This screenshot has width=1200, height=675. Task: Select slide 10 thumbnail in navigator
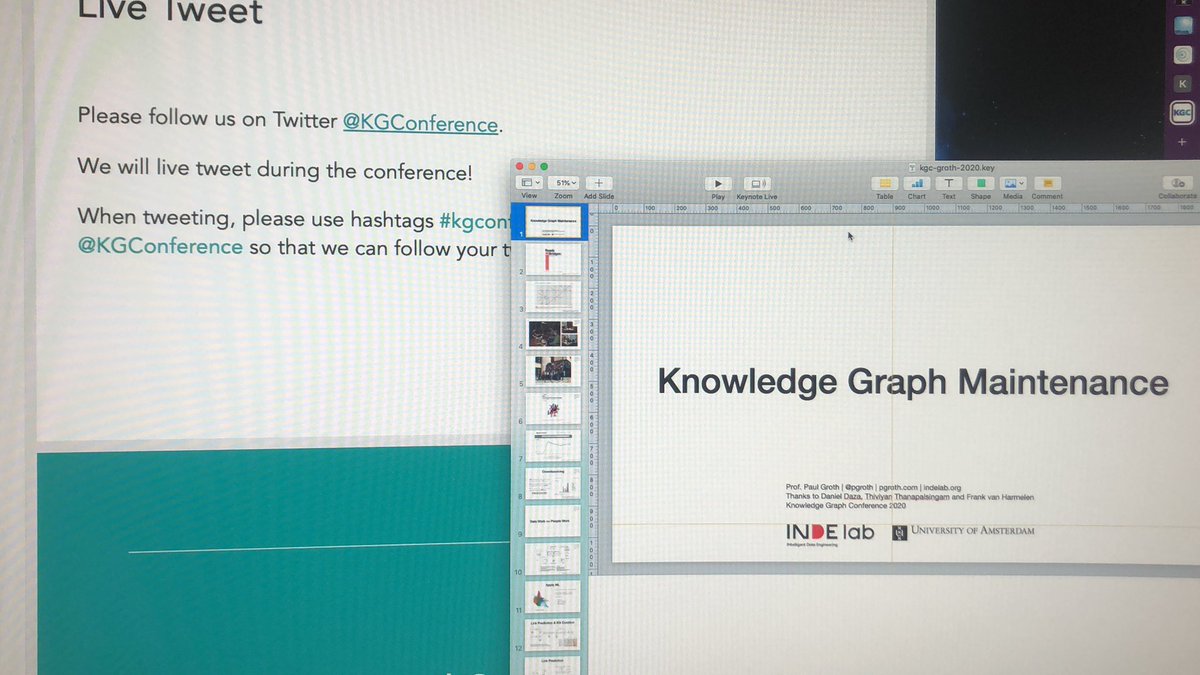point(553,559)
